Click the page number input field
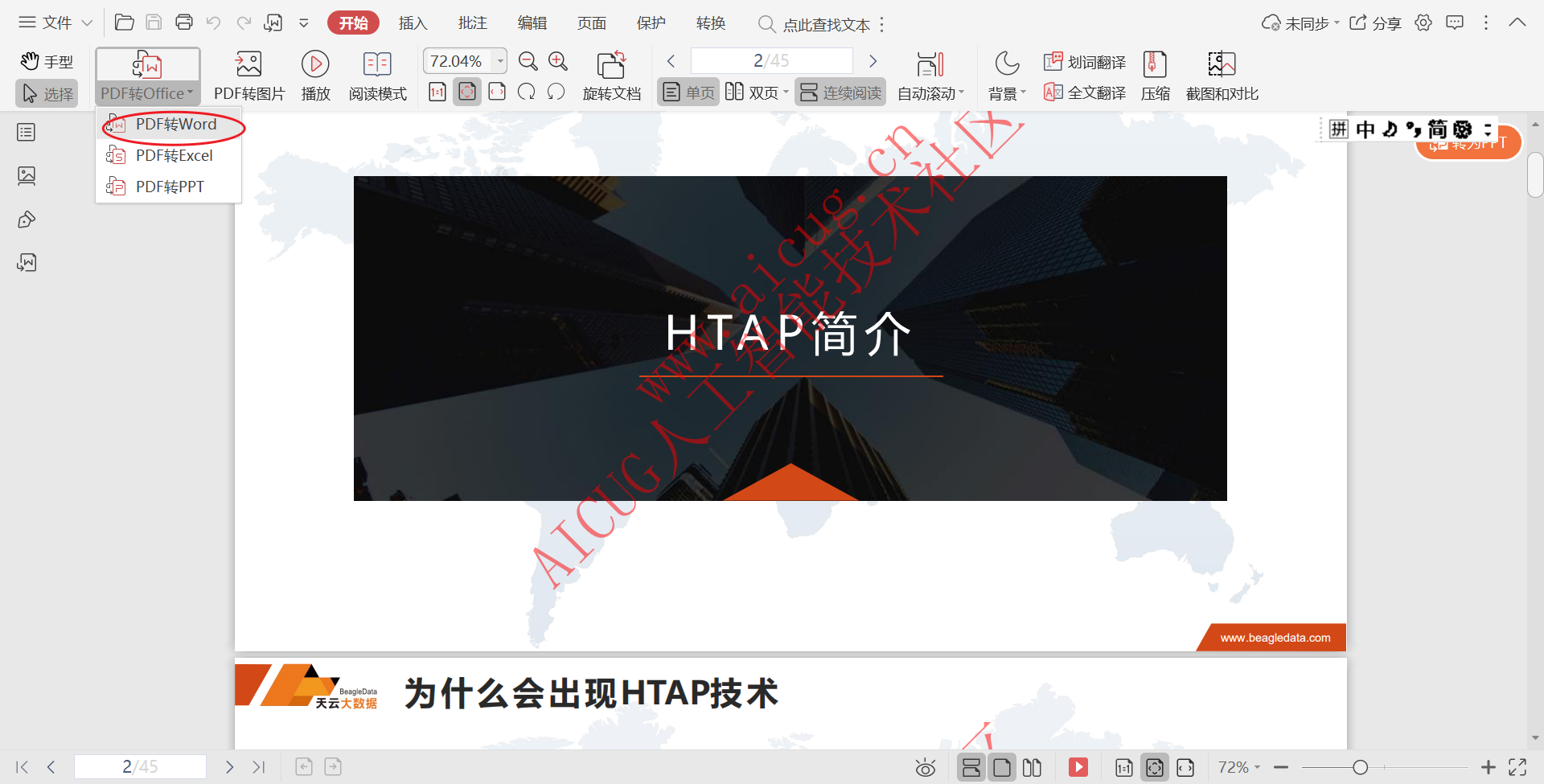 770,60
